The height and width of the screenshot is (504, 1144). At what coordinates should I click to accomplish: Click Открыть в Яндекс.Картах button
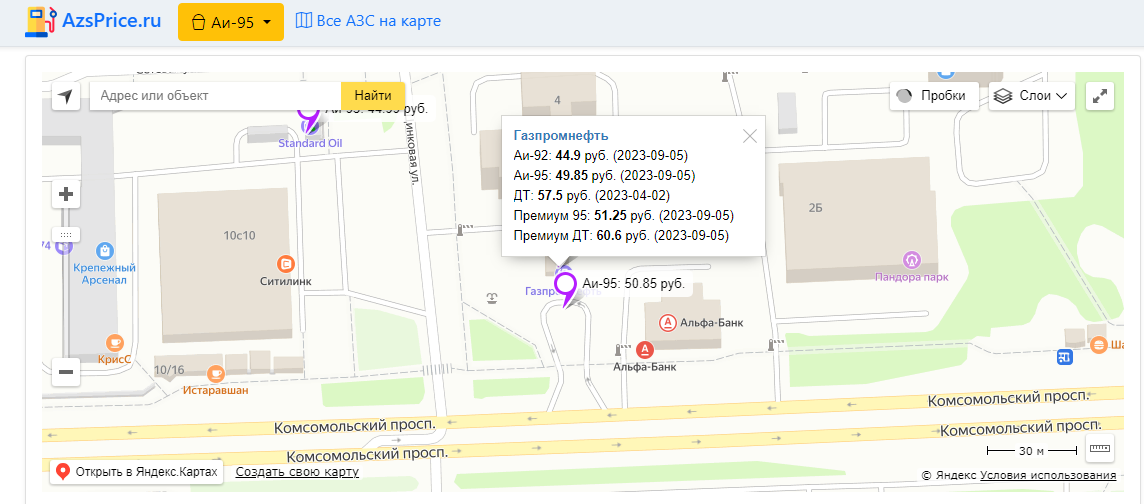coord(136,472)
